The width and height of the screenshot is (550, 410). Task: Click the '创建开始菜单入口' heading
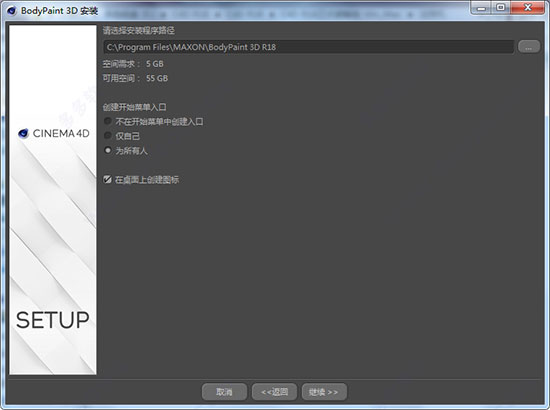[134, 107]
